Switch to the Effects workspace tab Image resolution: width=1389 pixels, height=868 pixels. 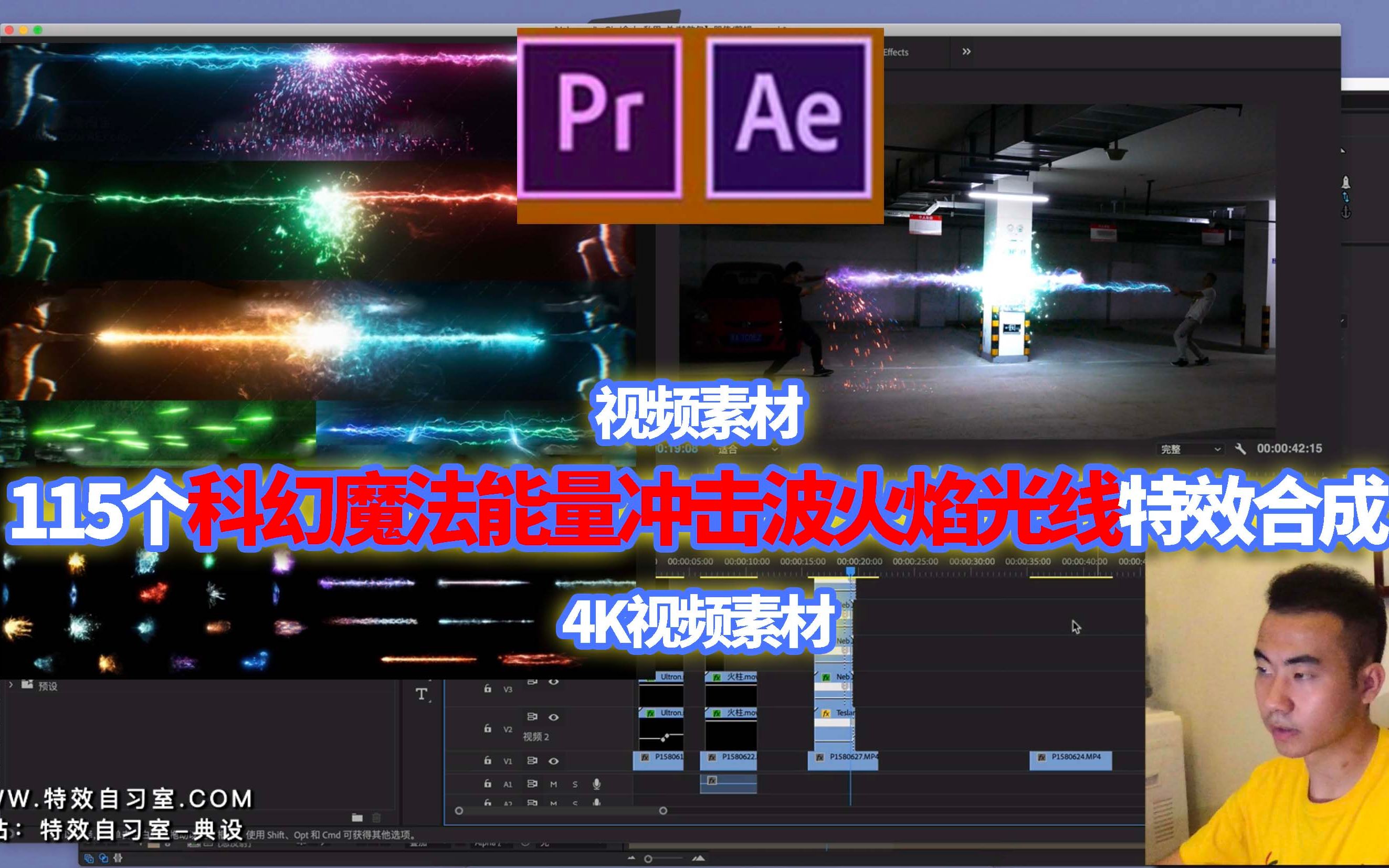pyautogui.click(x=896, y=52)
